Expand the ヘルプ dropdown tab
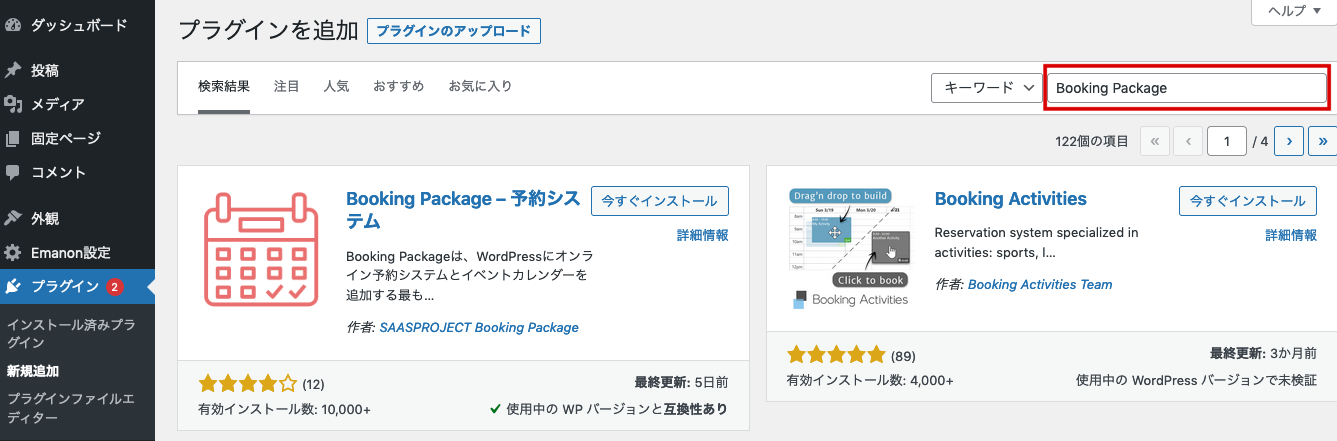 coord(1293,11)
